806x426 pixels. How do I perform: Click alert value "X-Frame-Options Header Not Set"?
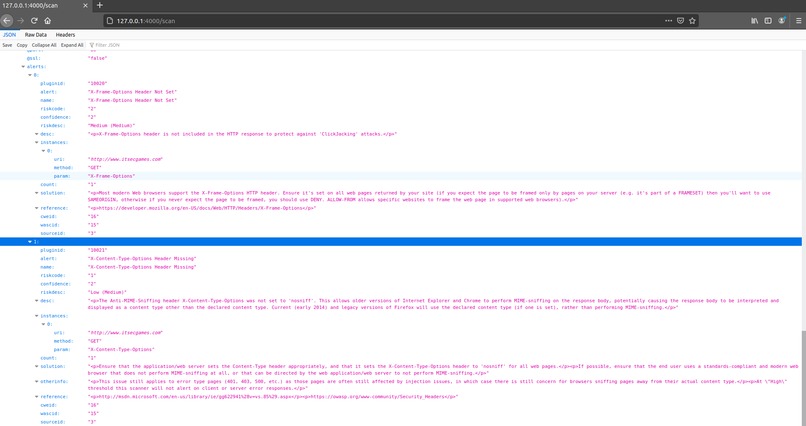(132, 92)
